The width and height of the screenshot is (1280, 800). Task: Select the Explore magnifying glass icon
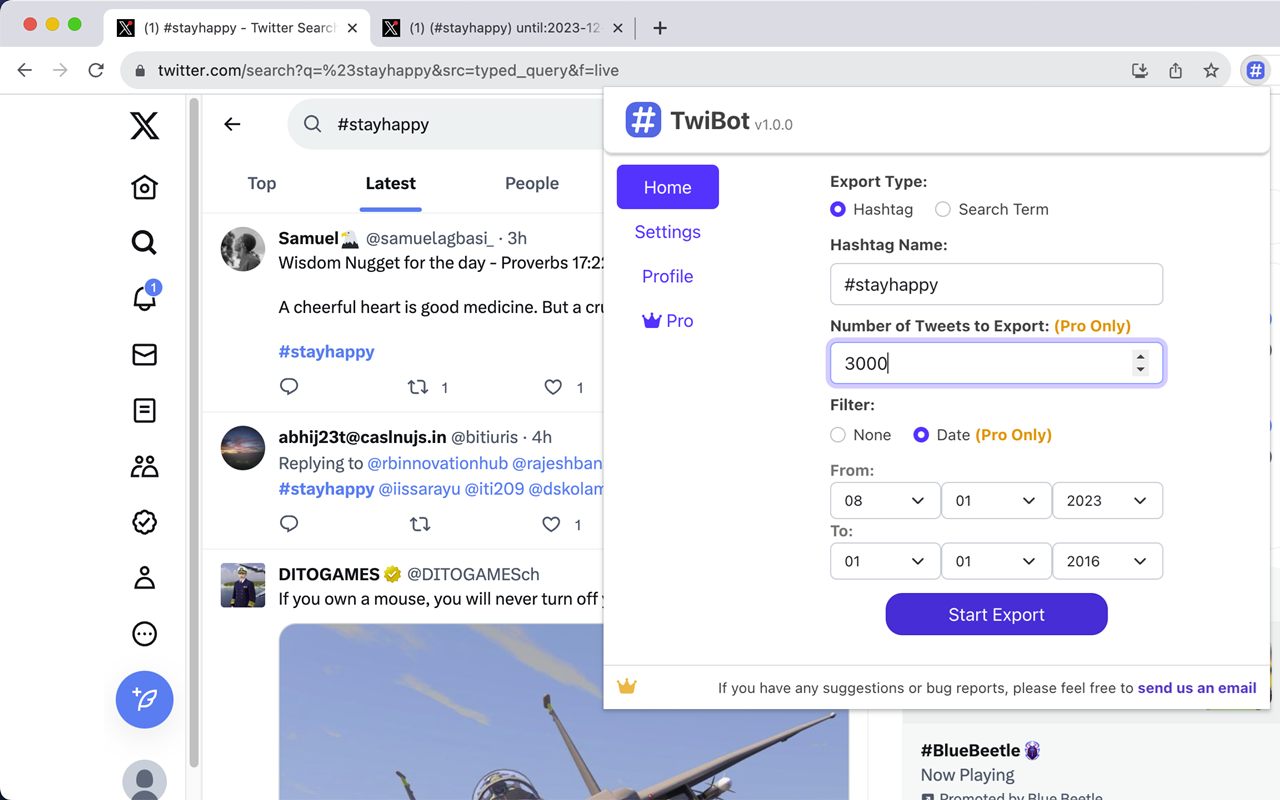point(144,242)
